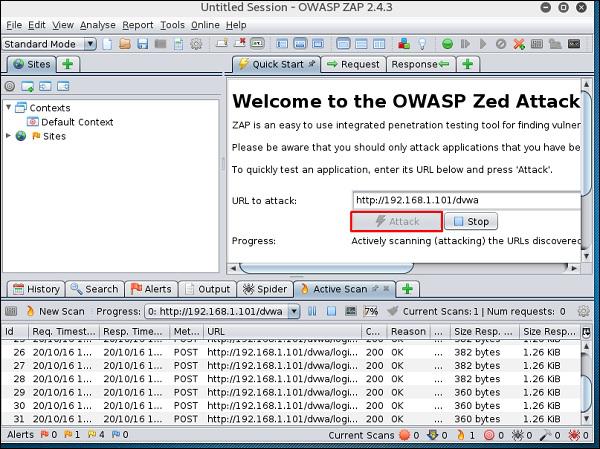Viewport: 600px width, 449px height.
Task: Click the rightmost dark console toolbar icon
Action: [574, 44]
